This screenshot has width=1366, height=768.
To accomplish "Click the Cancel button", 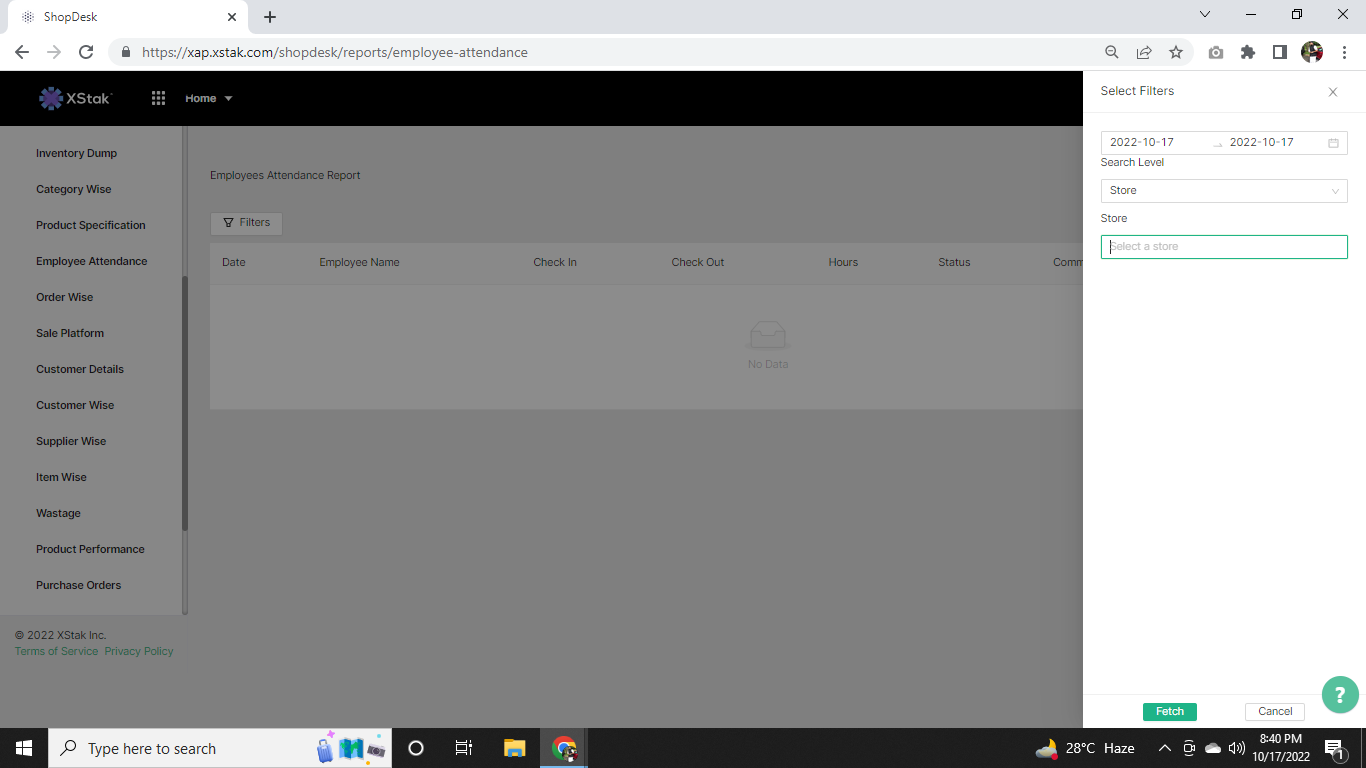I will point(1274,712).
